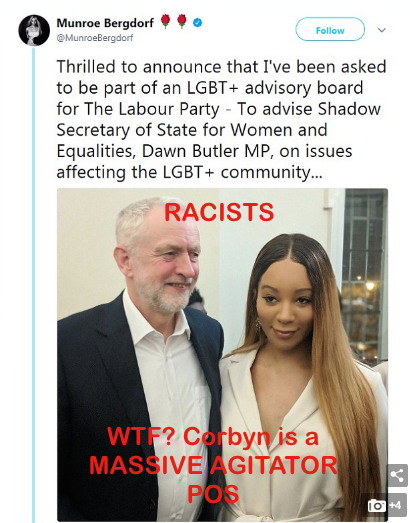Click the +4 more photos count
410x523 pixels.
[x=395, y=505]
